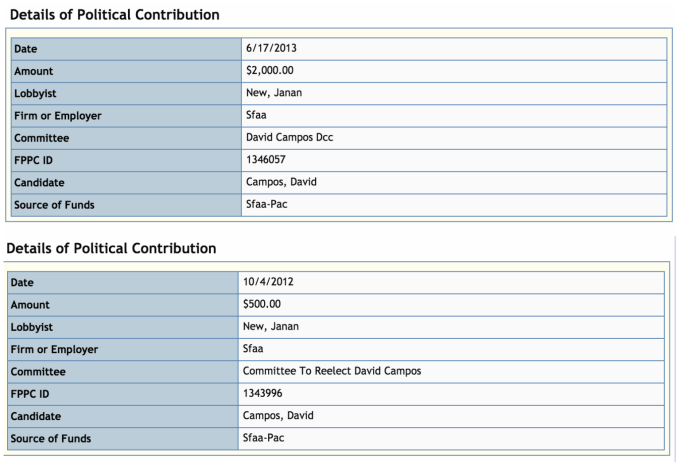The height and width of the screenshot is (462, 676).
Task: Click the Date label beside 10/4/2012
Action: (24, 282)
